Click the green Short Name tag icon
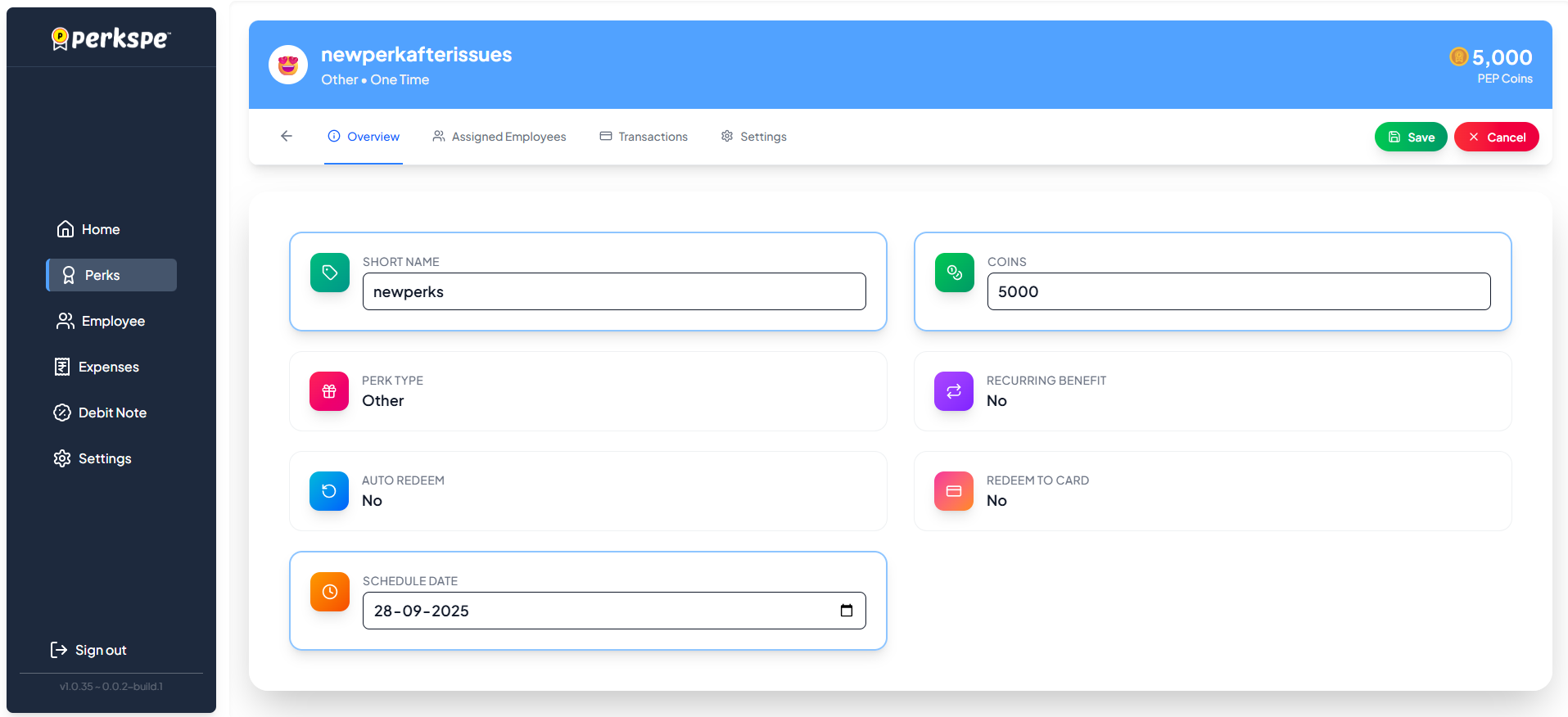The image size is (1568, 717). tap(330, 273)
